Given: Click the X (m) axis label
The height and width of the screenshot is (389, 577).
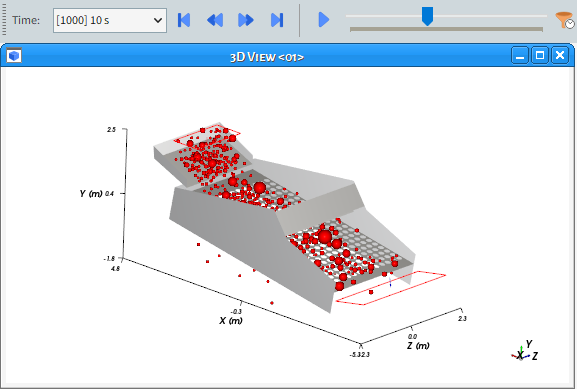Looking at the screenshot, I should pyautogui.click(x=231, y=321).
